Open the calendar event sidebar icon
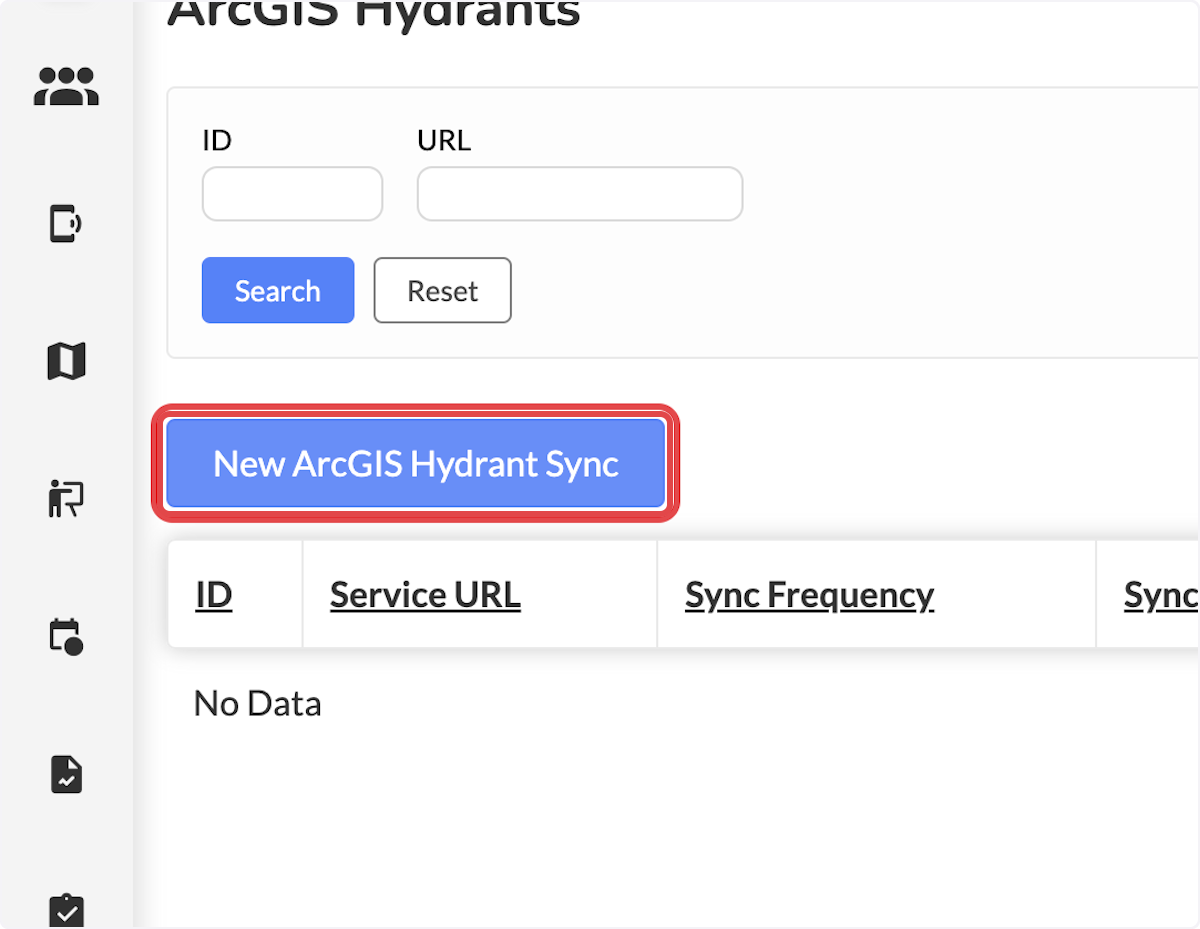The image size is (1200, 929). point(66,636)
